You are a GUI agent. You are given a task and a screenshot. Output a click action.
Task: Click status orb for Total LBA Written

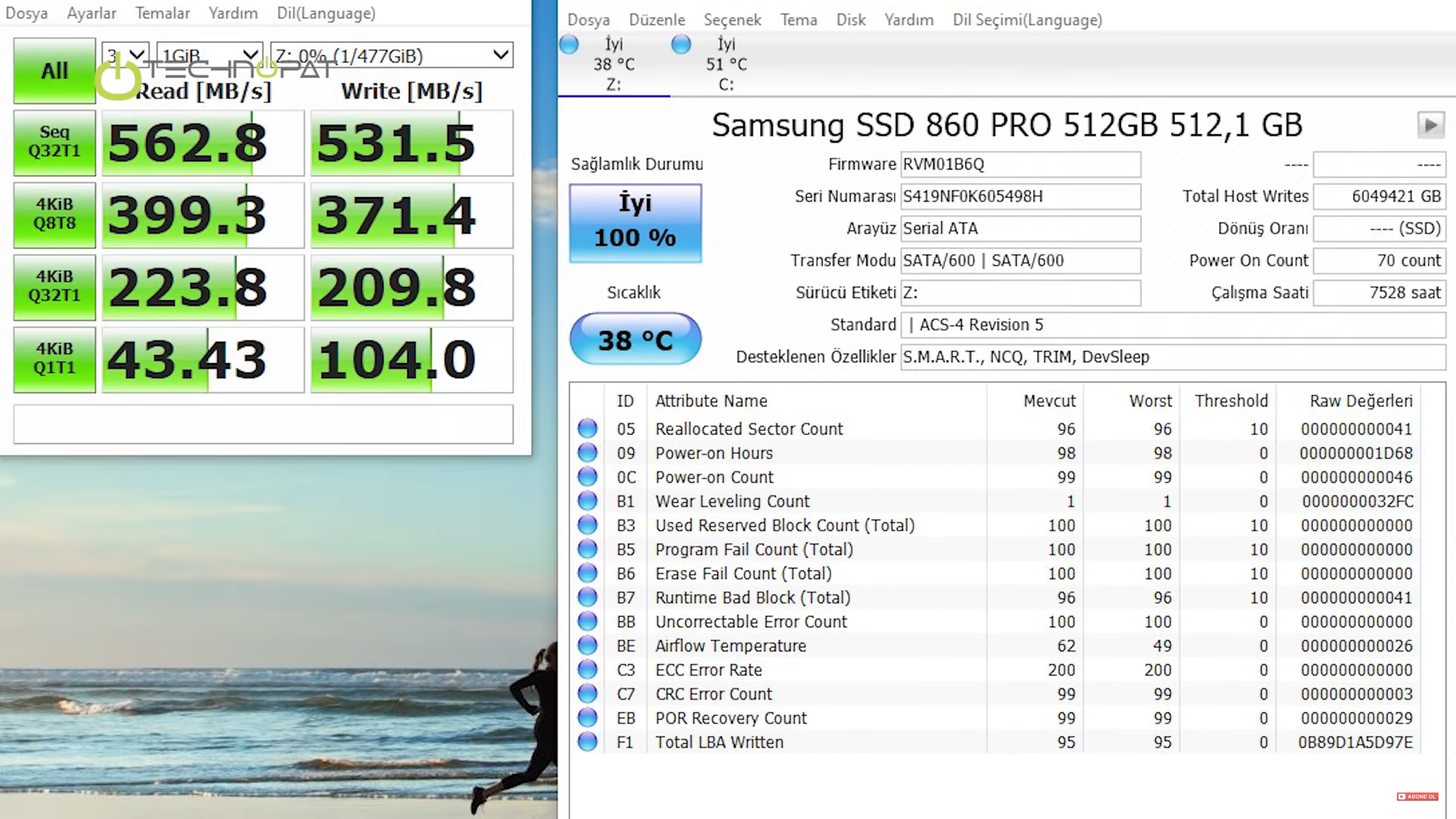[x=587, y=742]
